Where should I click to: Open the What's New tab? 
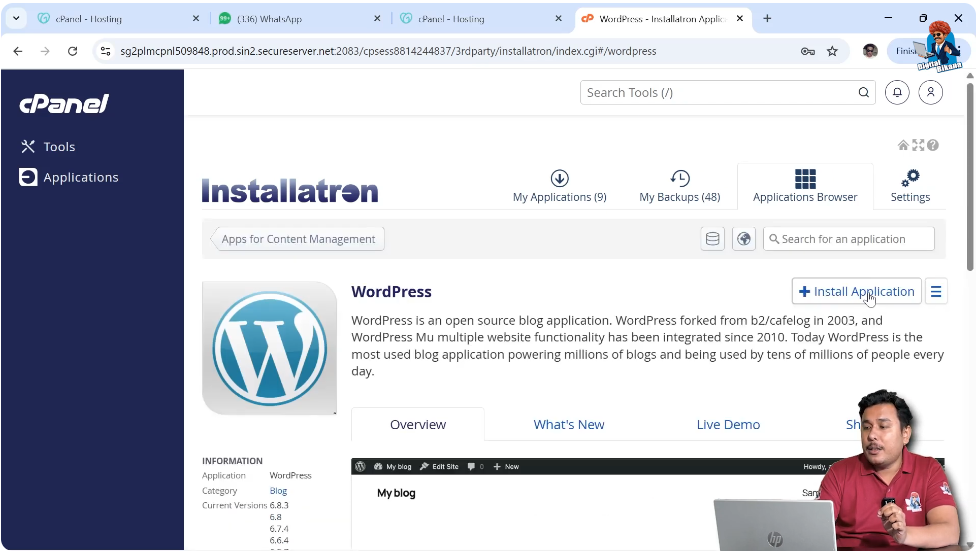[569, 425]
